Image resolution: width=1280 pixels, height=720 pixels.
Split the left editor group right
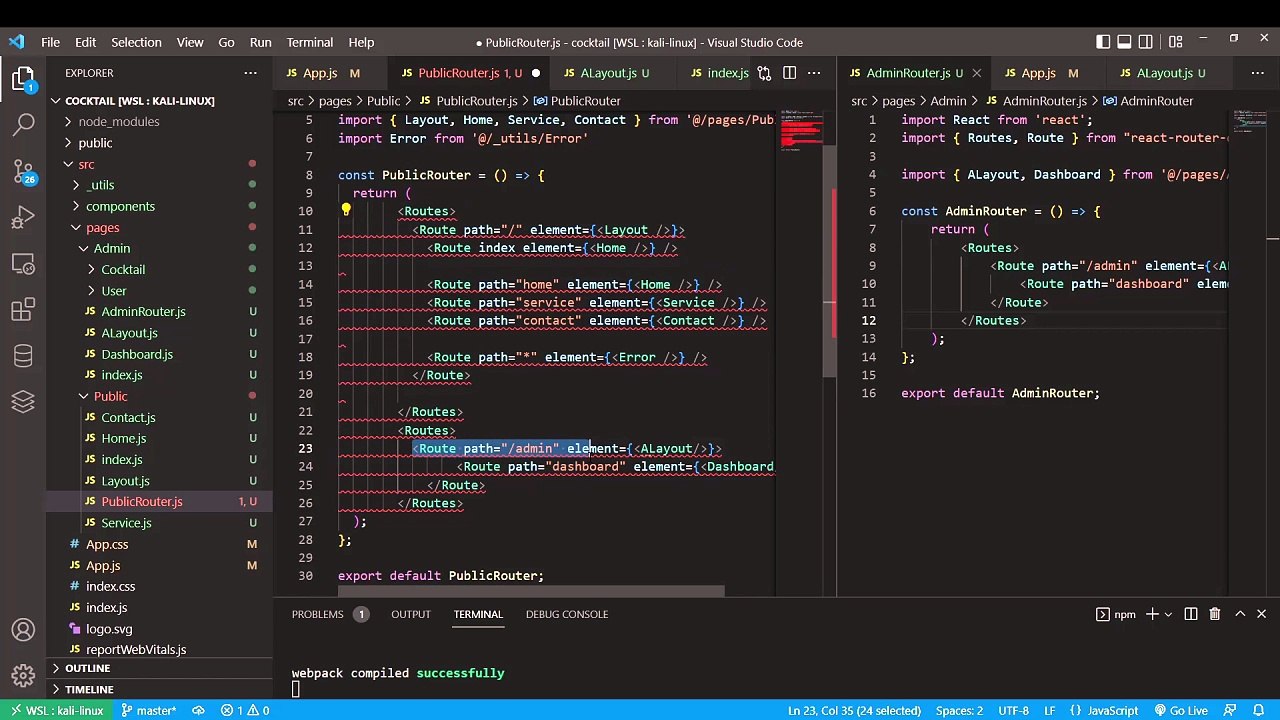pyautogui.click(x=789, y=73)
